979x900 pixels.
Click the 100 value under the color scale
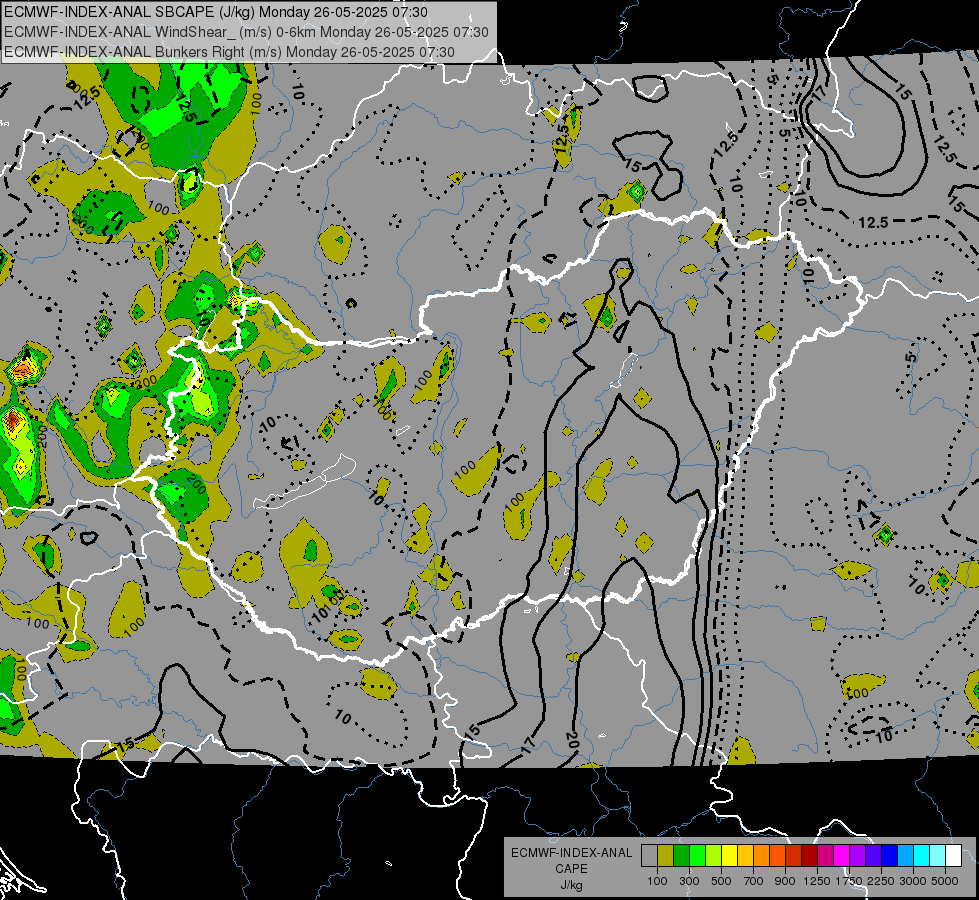[657, 881]
